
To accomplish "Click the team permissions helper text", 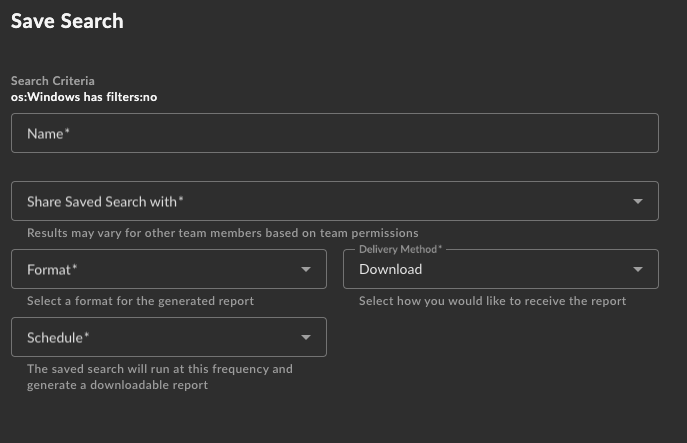I will pyautogui.click(x=223, y=233).
